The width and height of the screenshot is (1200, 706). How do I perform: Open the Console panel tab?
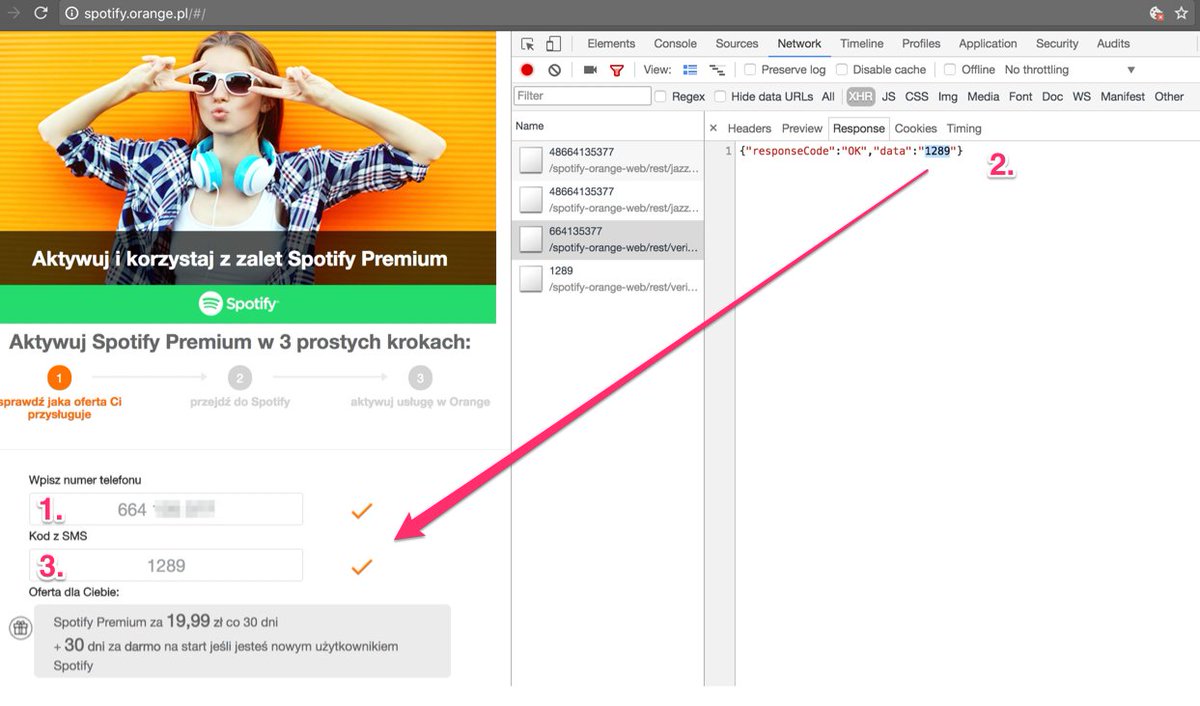[675, 44]
